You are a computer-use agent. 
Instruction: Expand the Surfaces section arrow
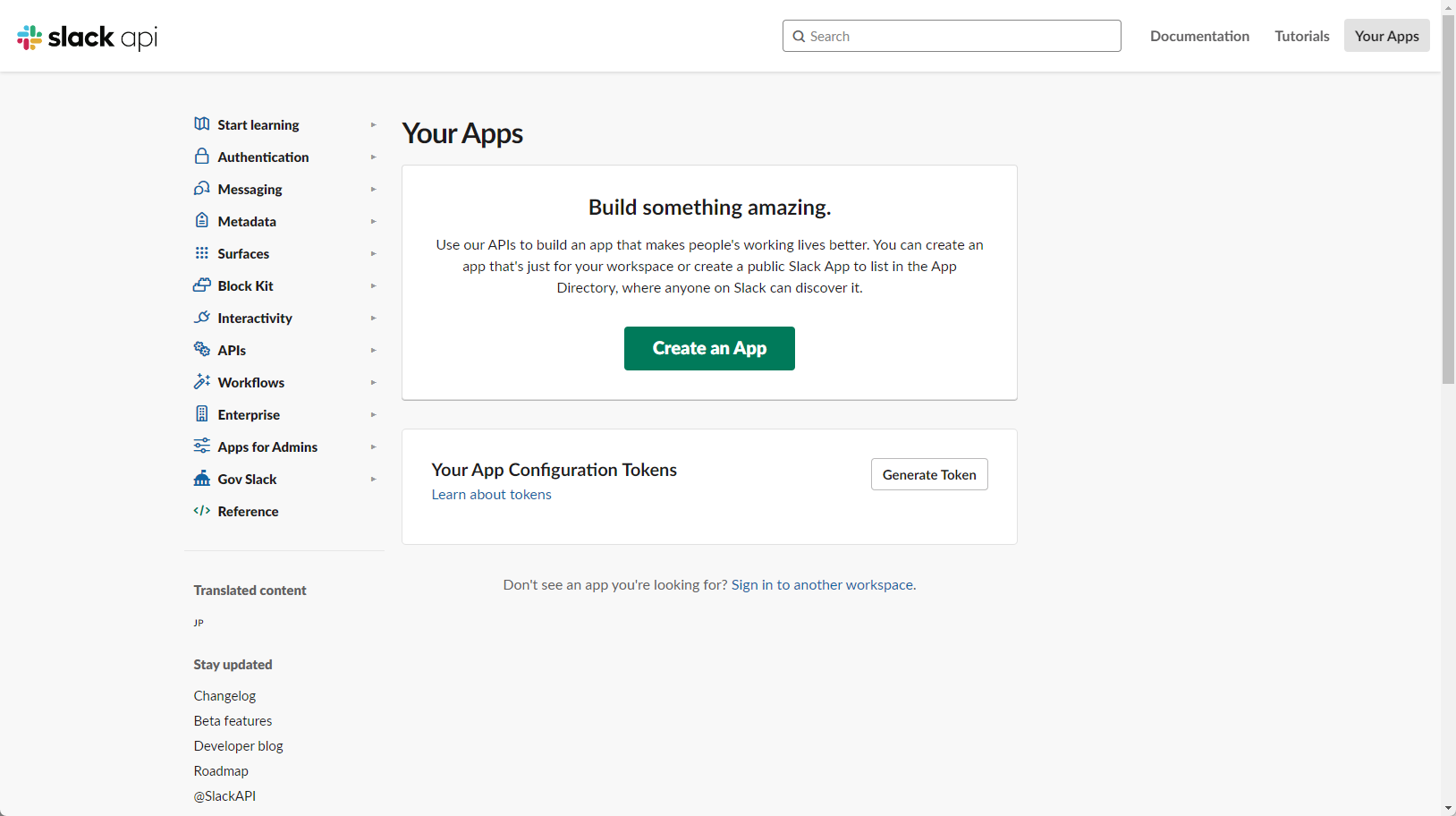373,253
